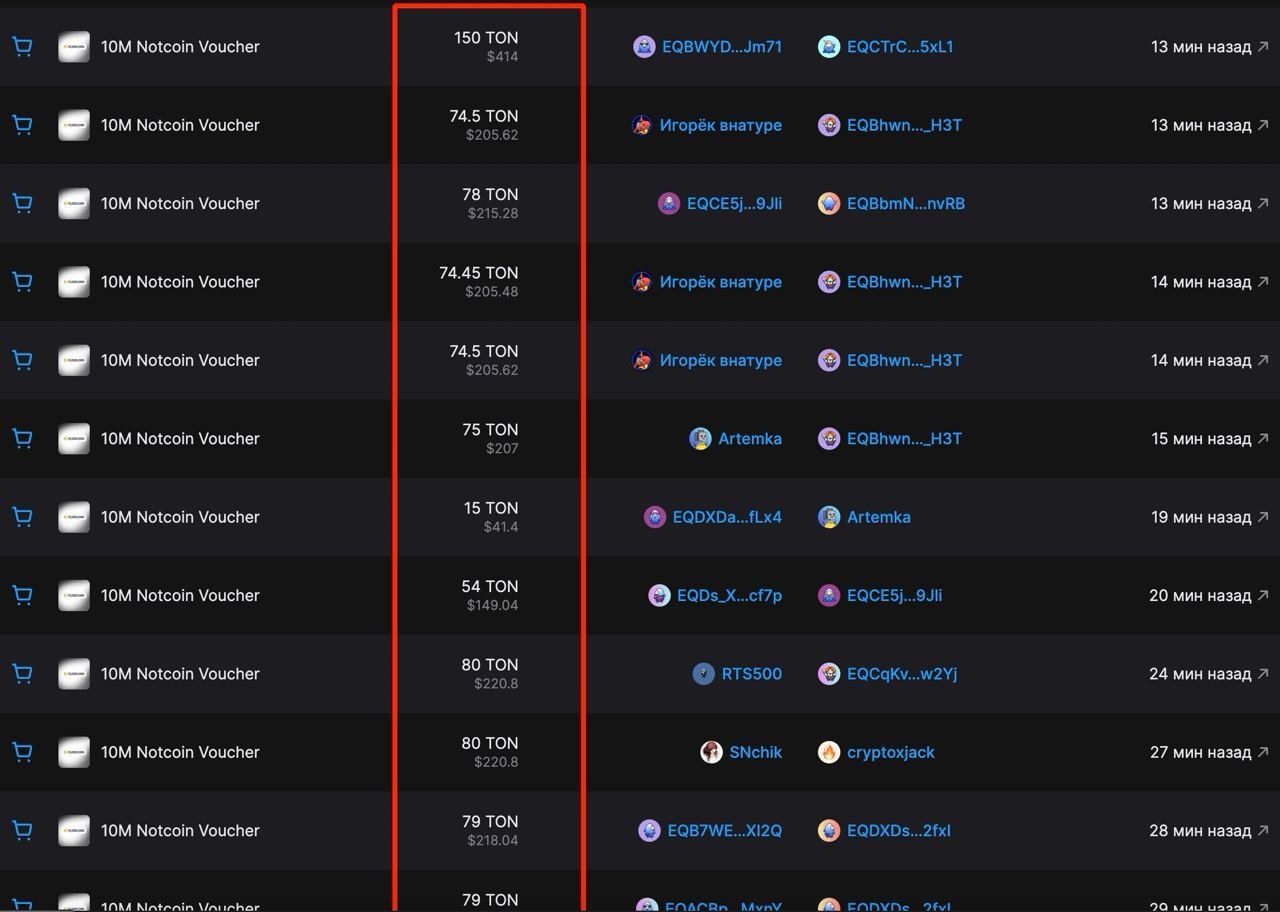The image size is (1280, 912).
Task: Open the voucher thumbnail in the 74.45 TON row
Action: tap(74, 282)
